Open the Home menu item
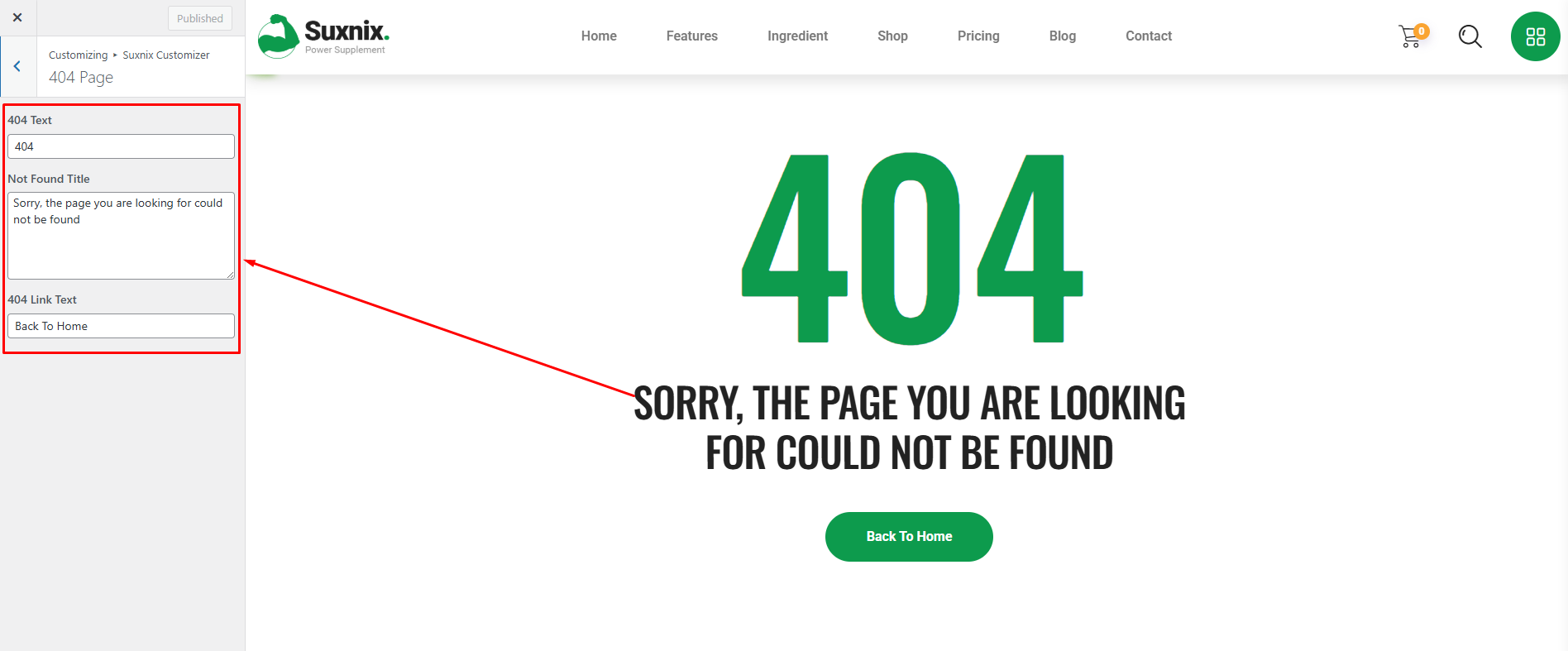Viewport: 1568px width, 651px height. click(599, 36)
